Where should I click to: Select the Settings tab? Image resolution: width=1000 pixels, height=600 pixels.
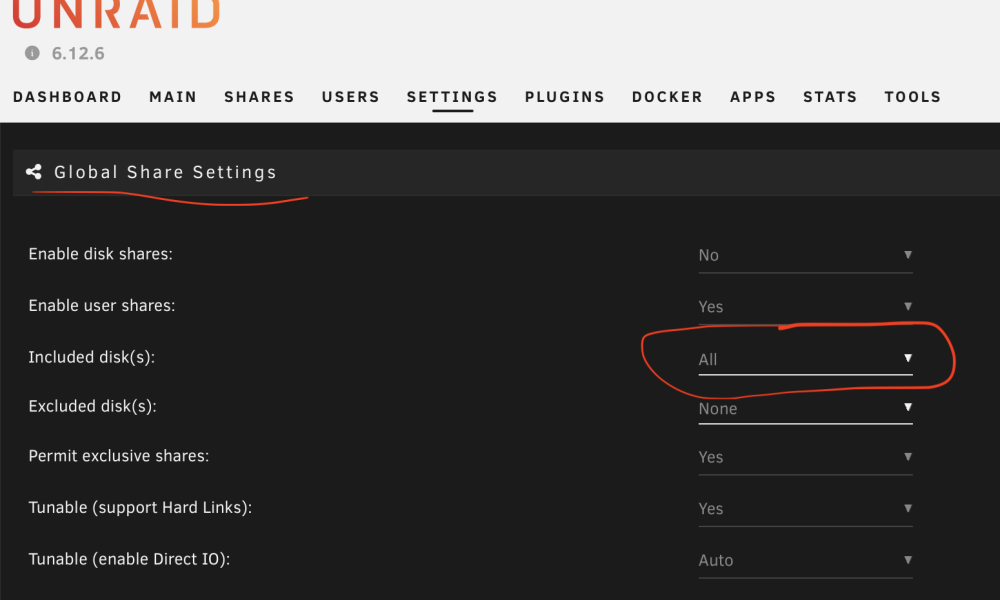(452, 97)
